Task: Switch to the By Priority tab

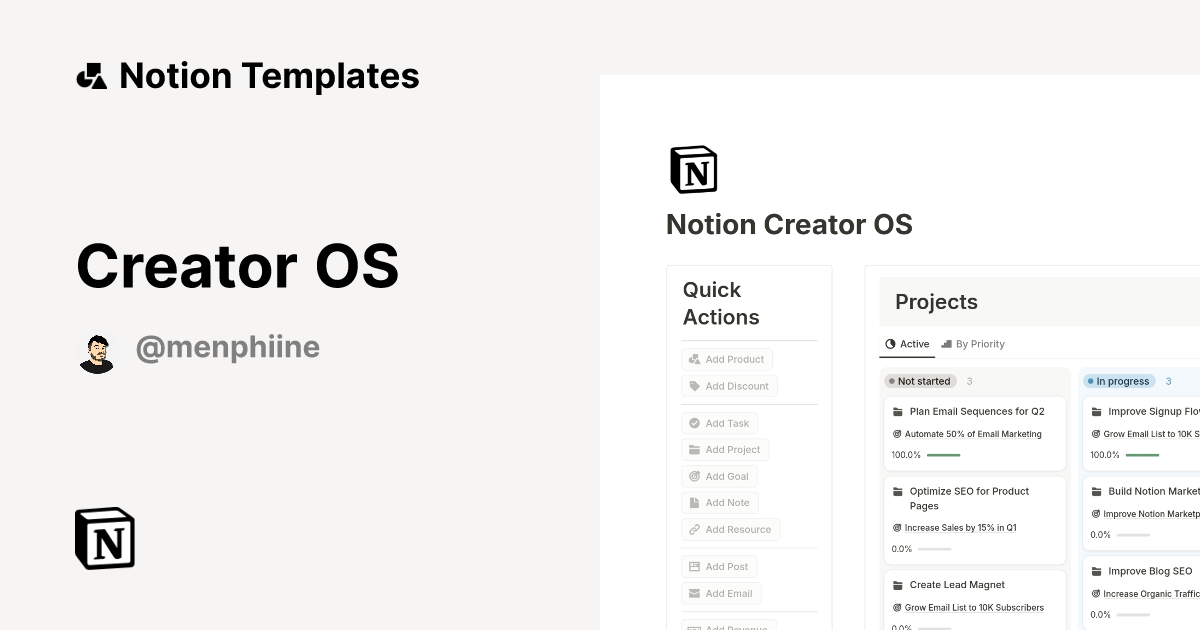Action: (x=973, y=344)
